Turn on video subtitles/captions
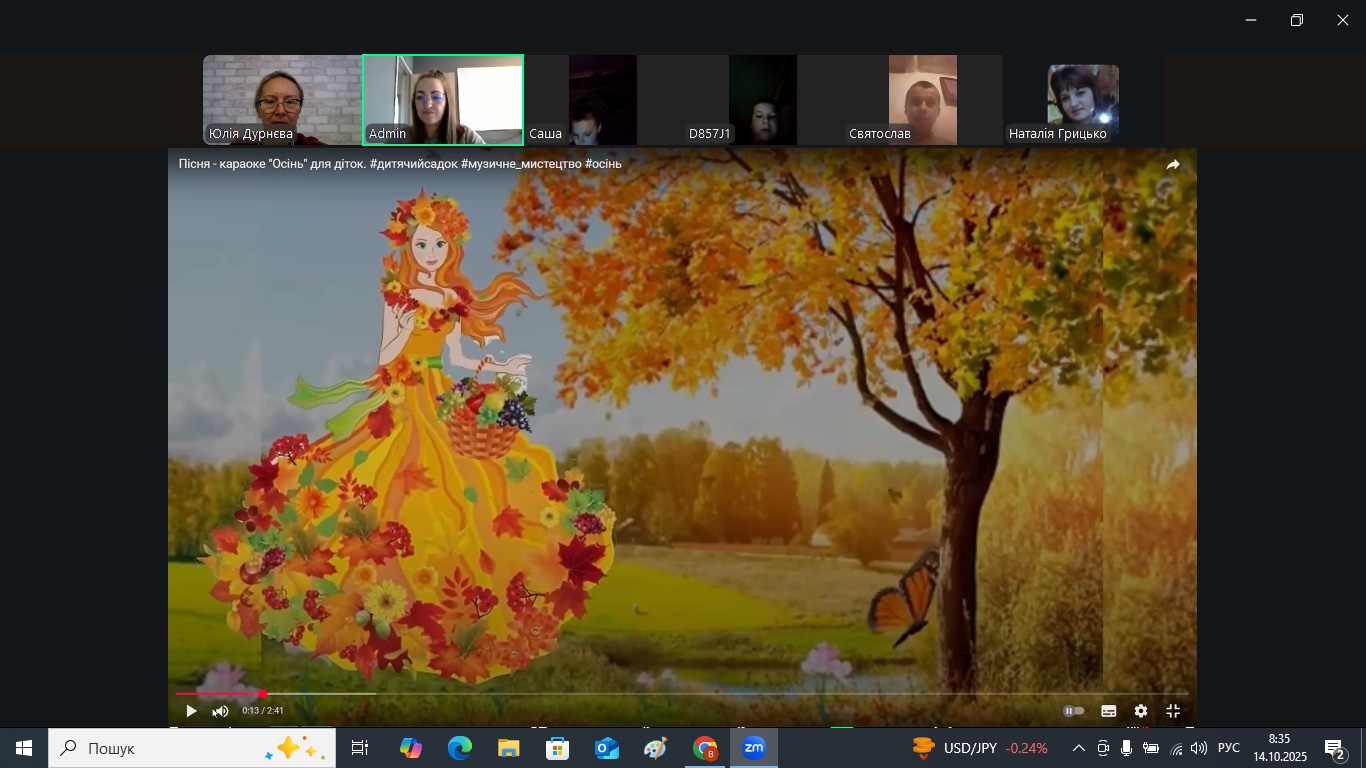This screenshot has height=768, width=1366. coord(1108,711)
